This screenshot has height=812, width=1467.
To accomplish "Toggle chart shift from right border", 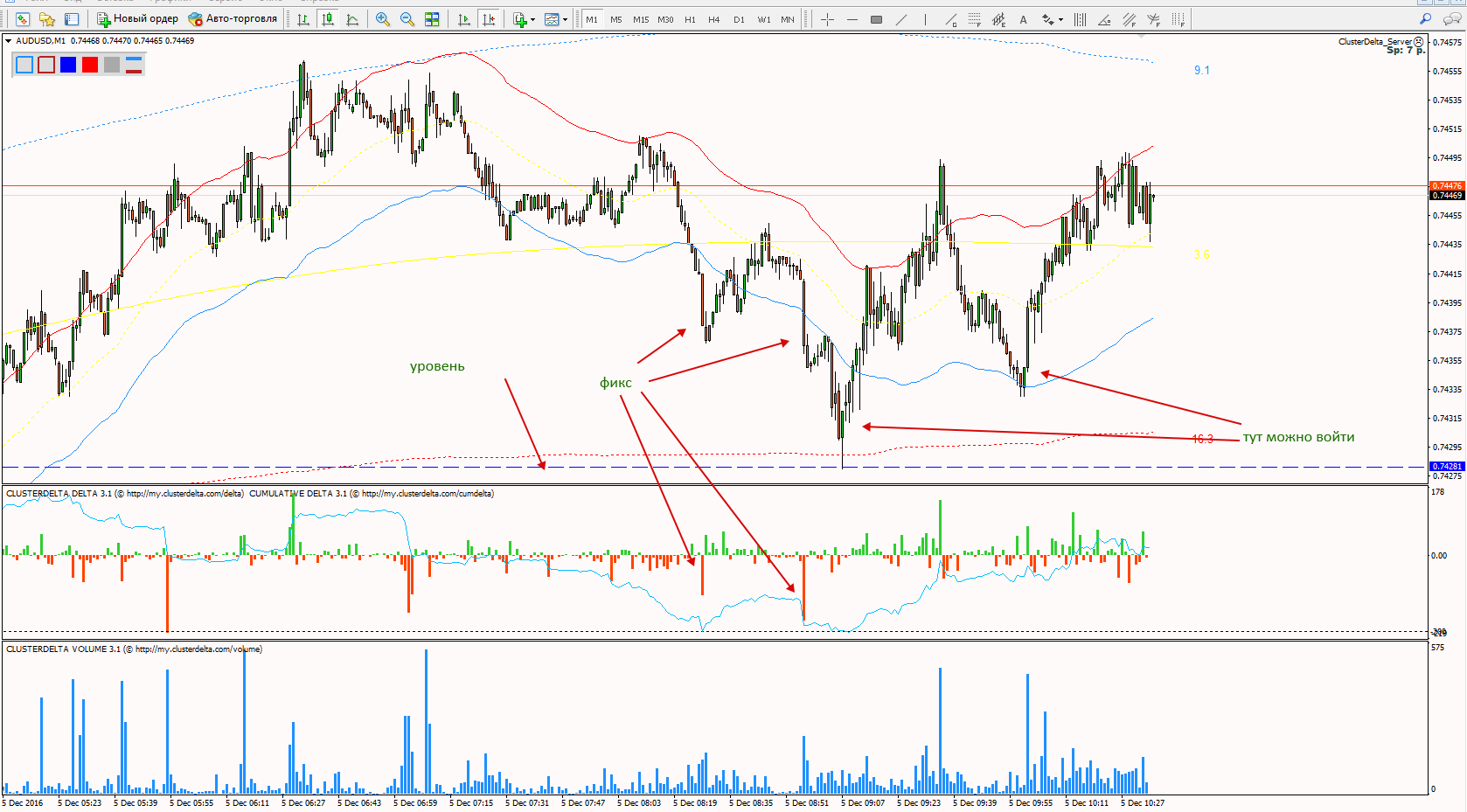I will (489, 18).
